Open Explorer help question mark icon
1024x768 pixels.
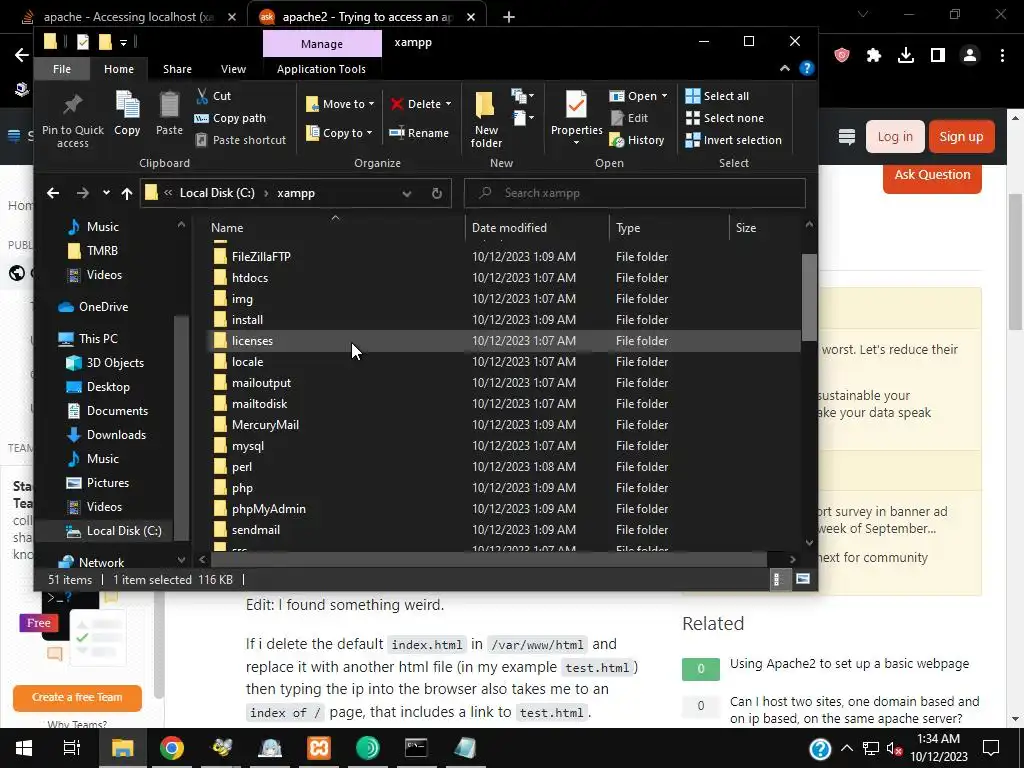807,68
